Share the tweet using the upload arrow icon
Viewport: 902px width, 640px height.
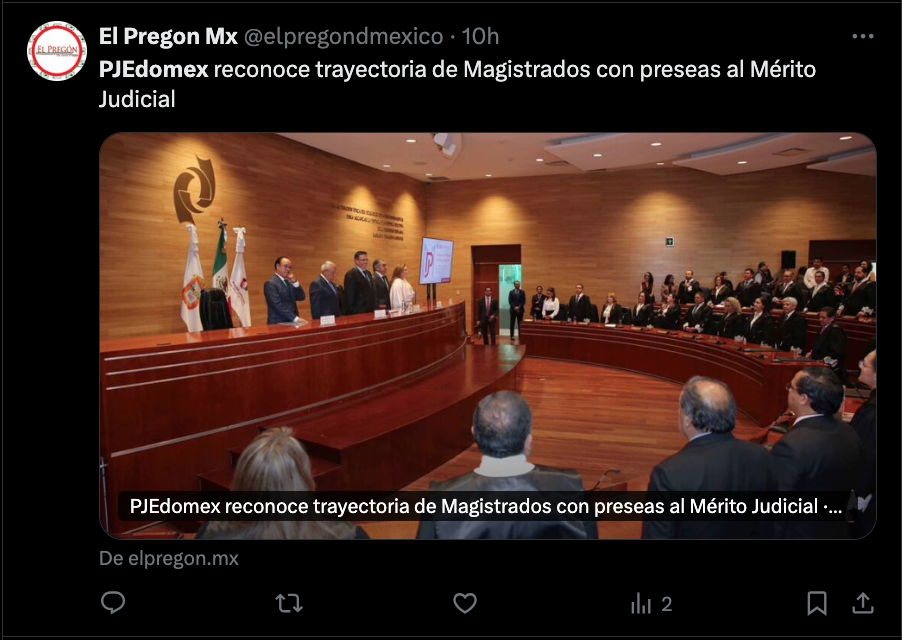tap(862, 603)
